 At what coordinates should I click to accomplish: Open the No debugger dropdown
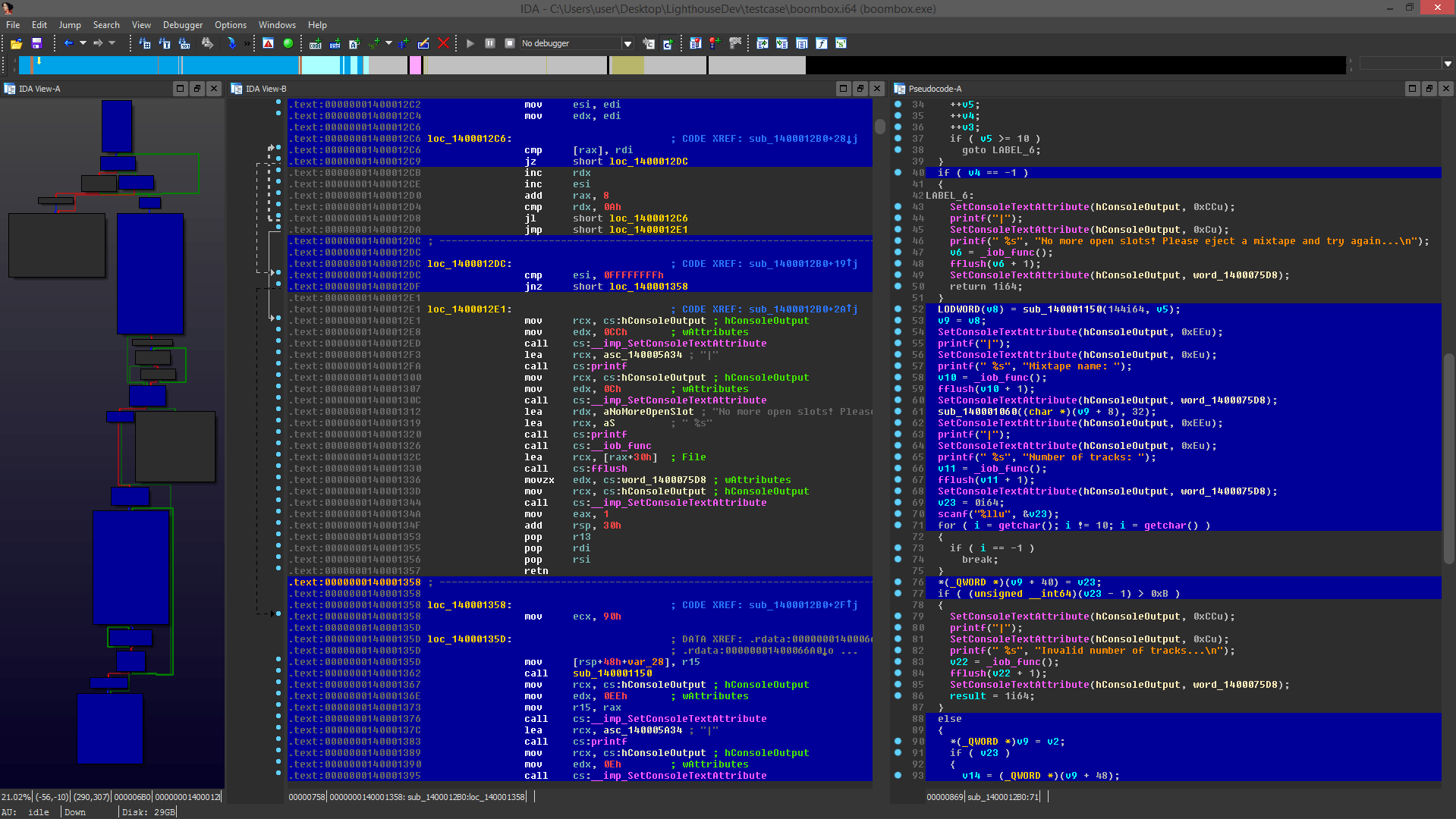click(627, 44)
